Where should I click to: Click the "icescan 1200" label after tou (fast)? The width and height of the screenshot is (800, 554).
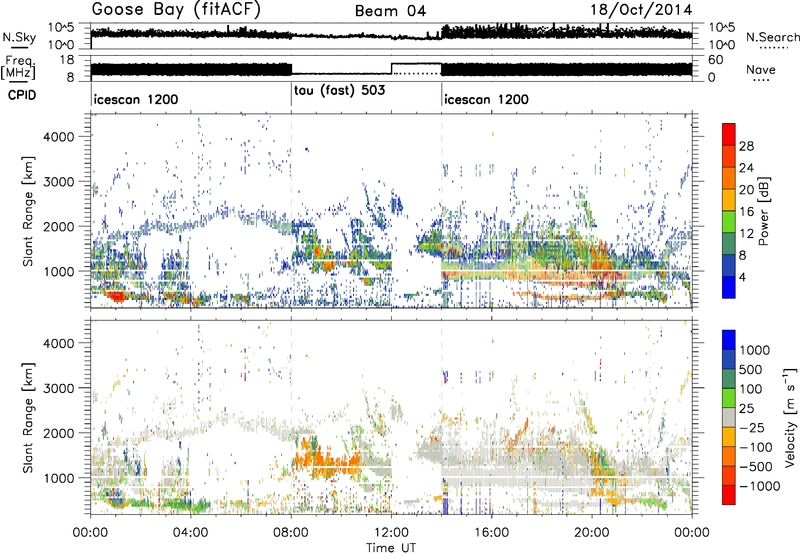coord(486,99)
